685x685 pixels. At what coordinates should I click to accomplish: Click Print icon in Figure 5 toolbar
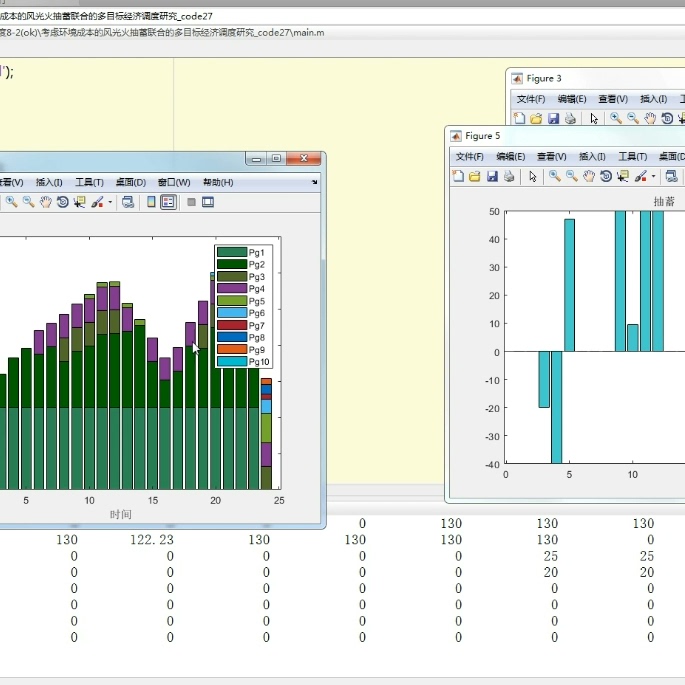coord(509,176)
